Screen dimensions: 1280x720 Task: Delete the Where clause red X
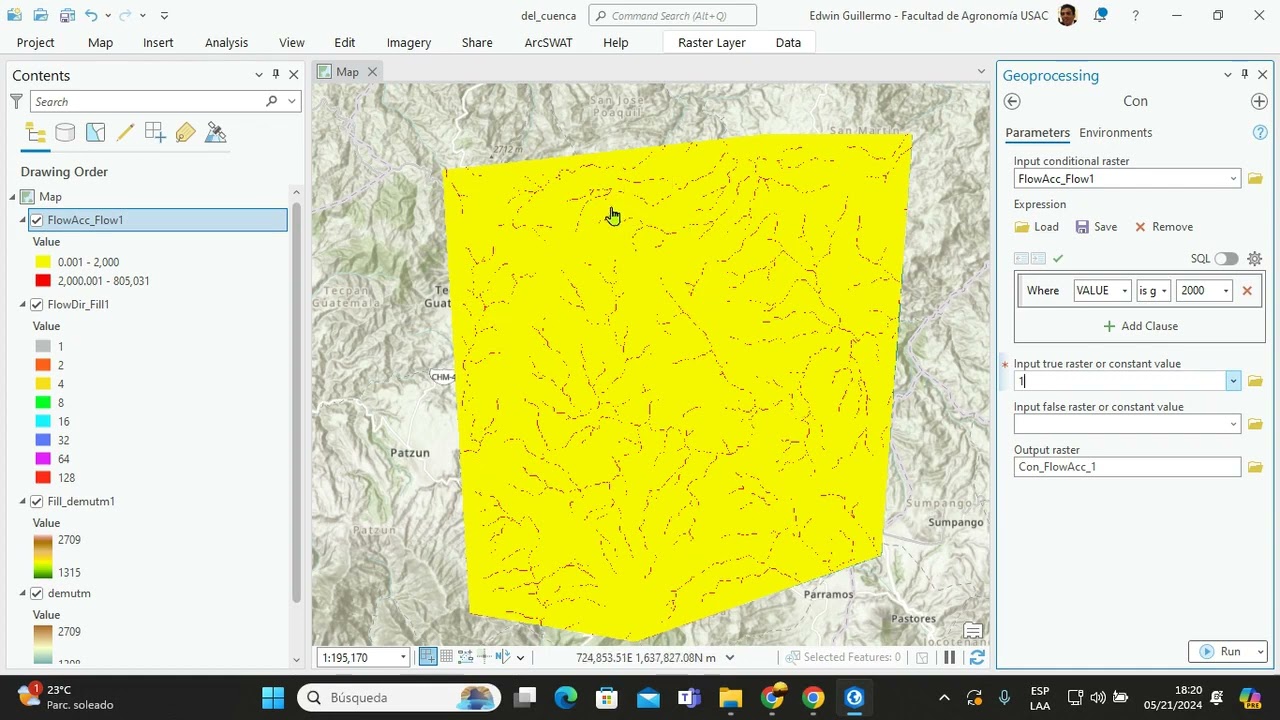pos(1247,290)
